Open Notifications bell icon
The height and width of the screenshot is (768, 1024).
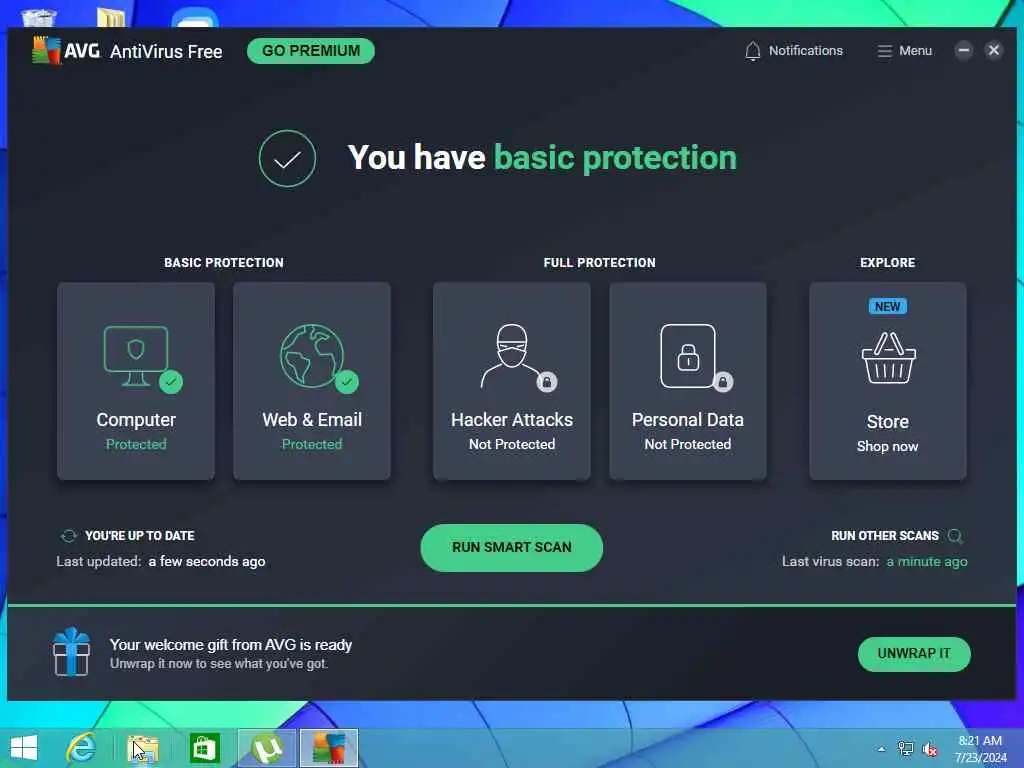(x=752, y=51)
